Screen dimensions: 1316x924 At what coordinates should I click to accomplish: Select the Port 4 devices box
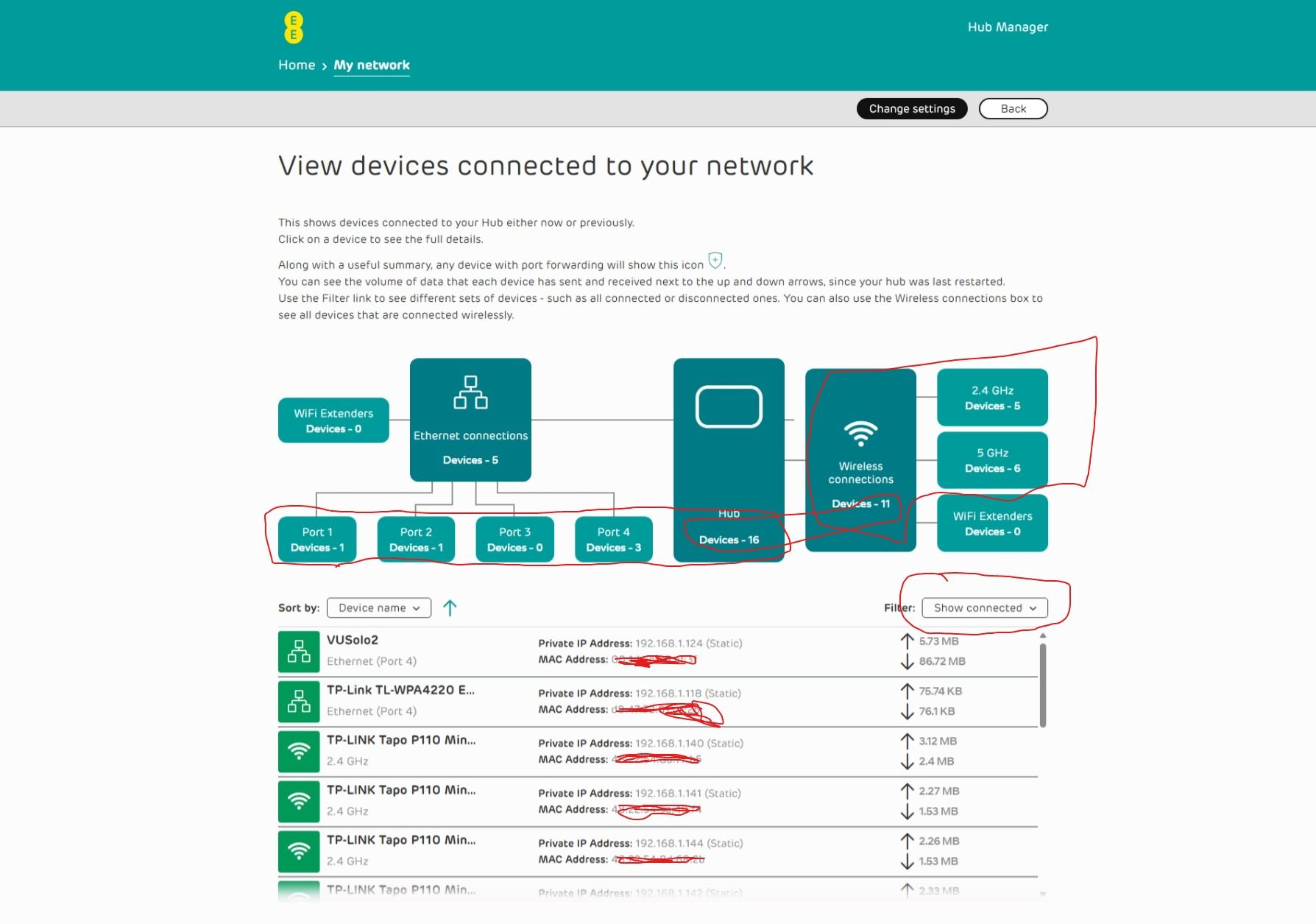(x=613, y=540)
